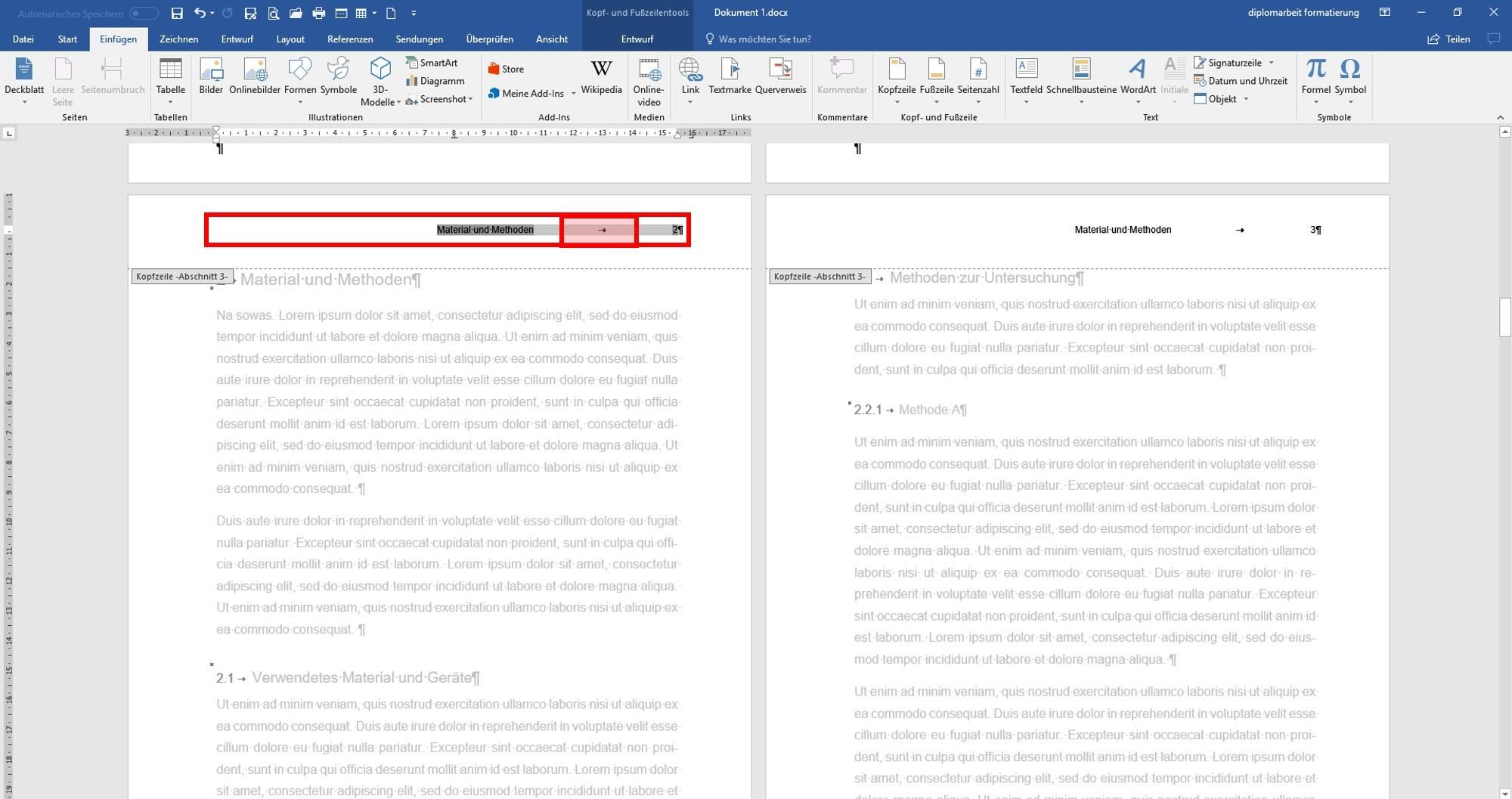The width and height of the screenshot is (1512, 799).
Task: Click the 'Was möchten Sie tun?' search field
Action: (x=764, y=39)
